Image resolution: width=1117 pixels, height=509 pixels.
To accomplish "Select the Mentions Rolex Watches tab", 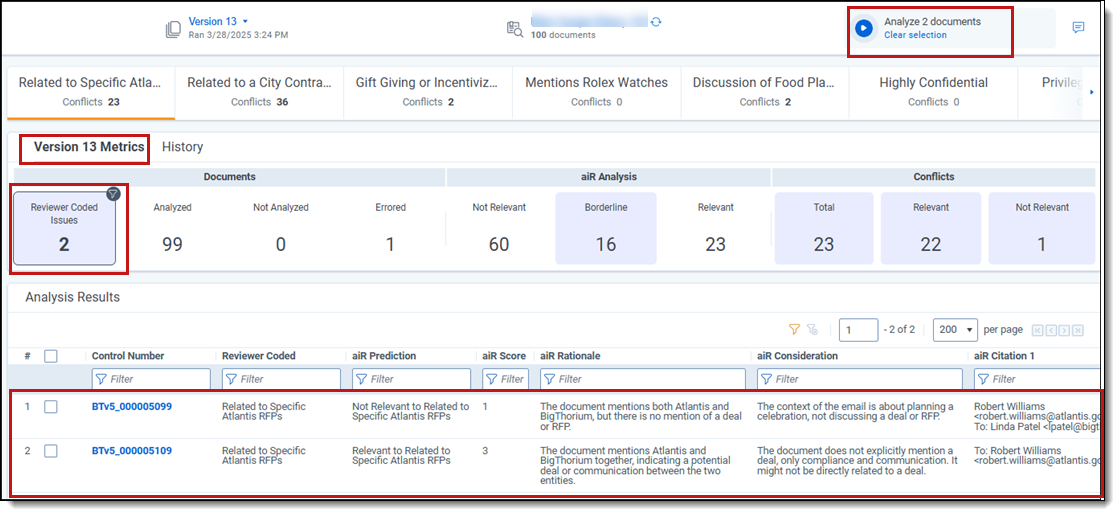I will tap(596, 92).
